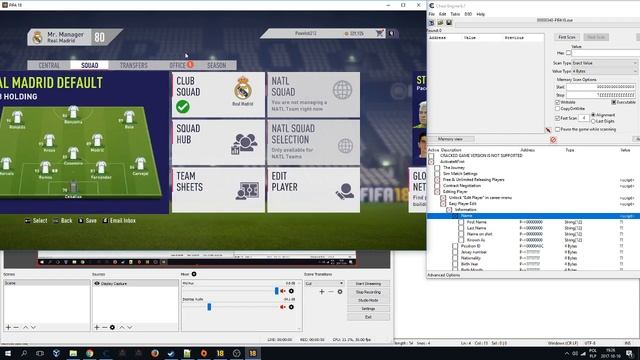Add a source with Sources plus icon
This screenshot has height=360, width=640.
click(97, 327)
